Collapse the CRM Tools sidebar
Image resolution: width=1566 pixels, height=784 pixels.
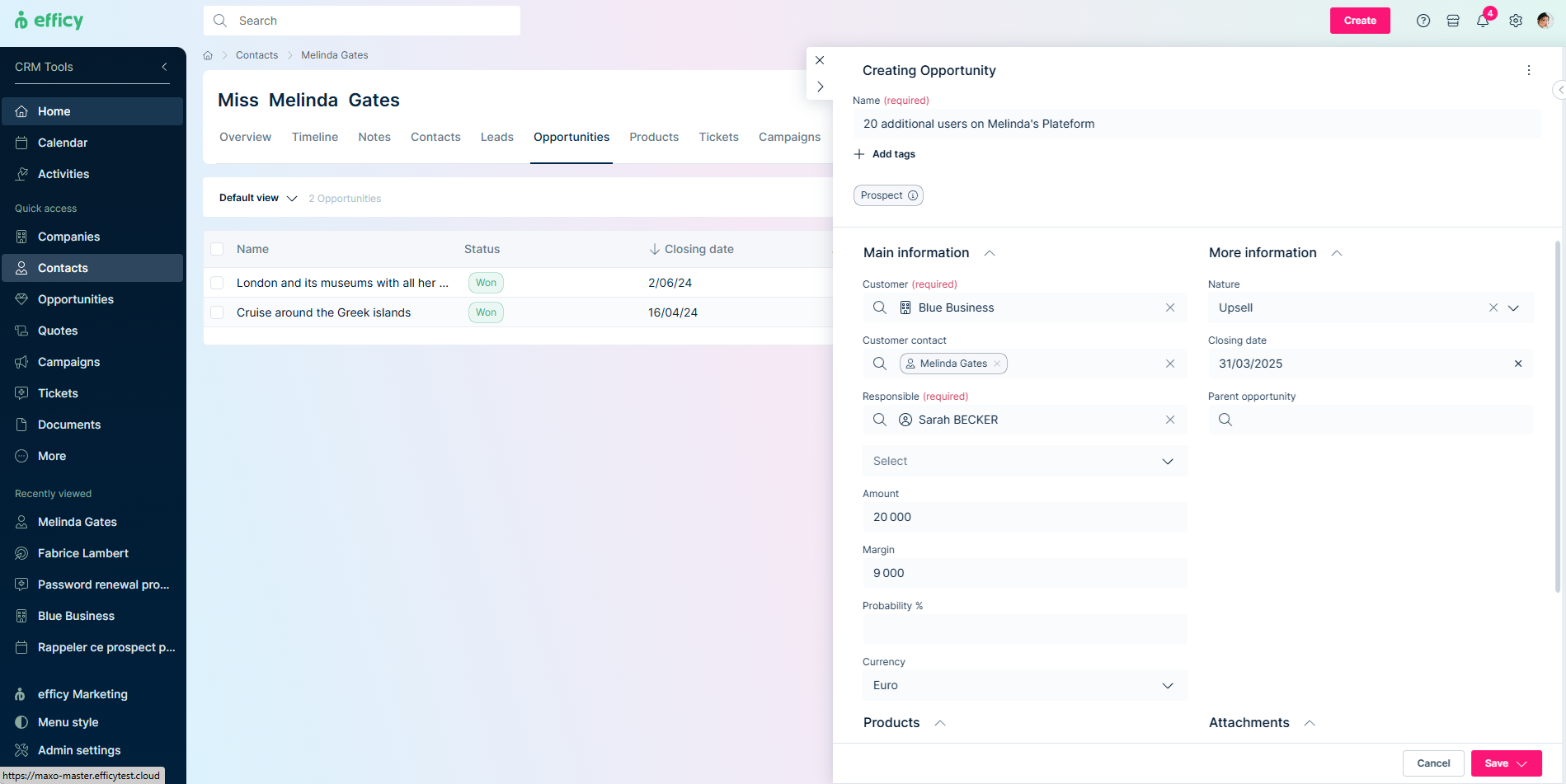coord(164,67)
